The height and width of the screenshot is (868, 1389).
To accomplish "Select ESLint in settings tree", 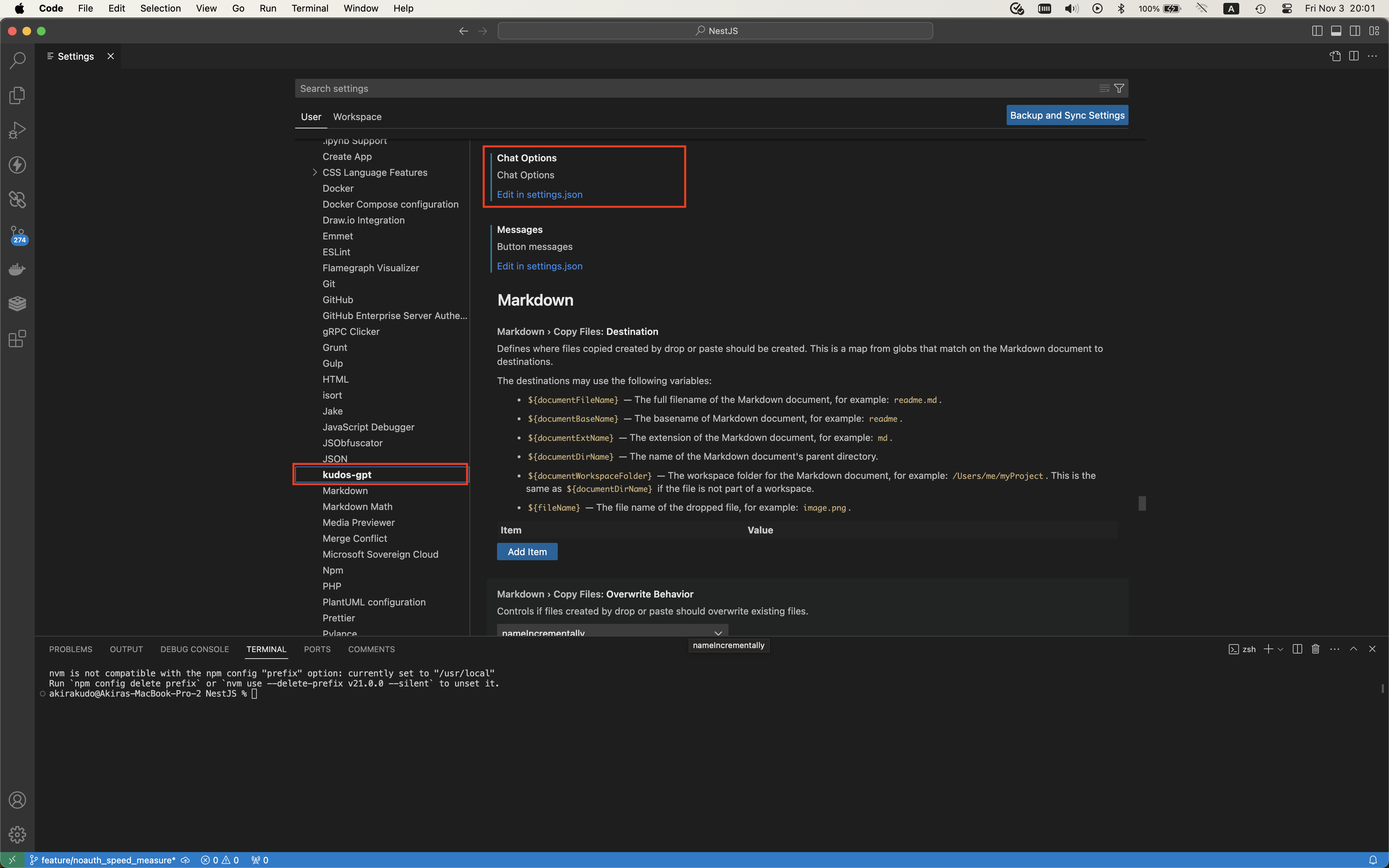I will click(336, 252).
